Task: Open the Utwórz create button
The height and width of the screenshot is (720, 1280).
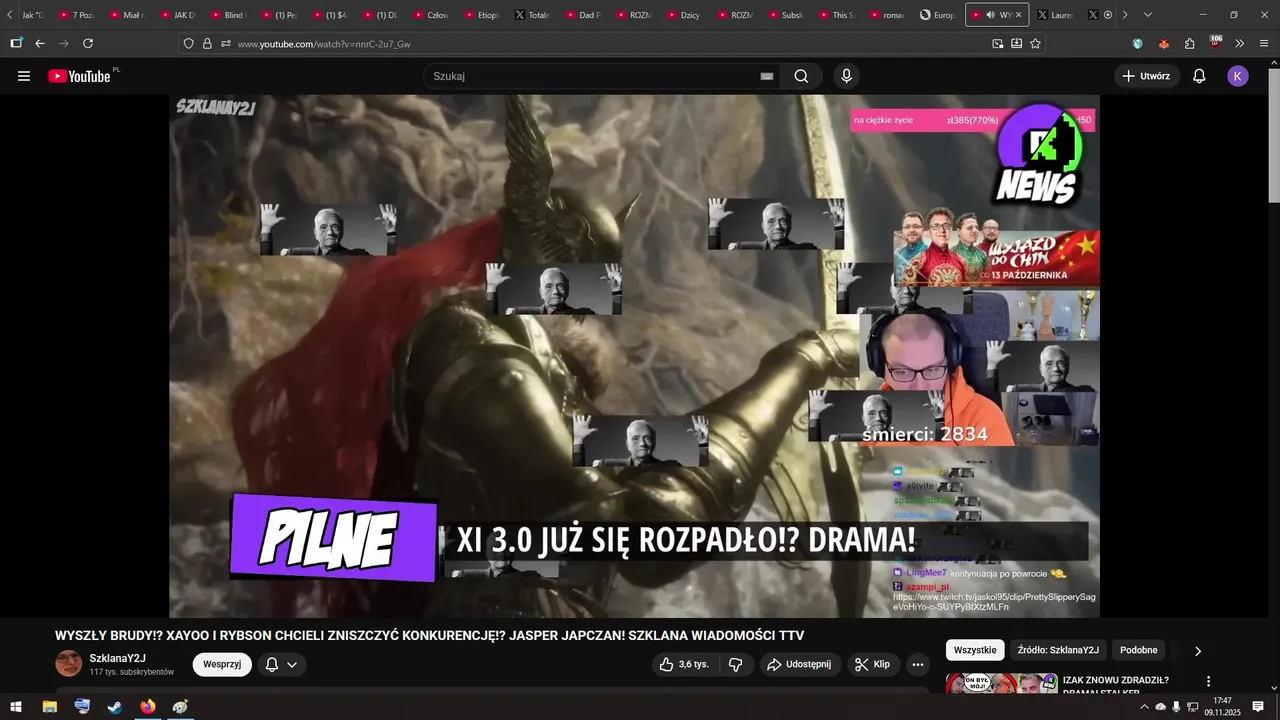Action: 1147,76
